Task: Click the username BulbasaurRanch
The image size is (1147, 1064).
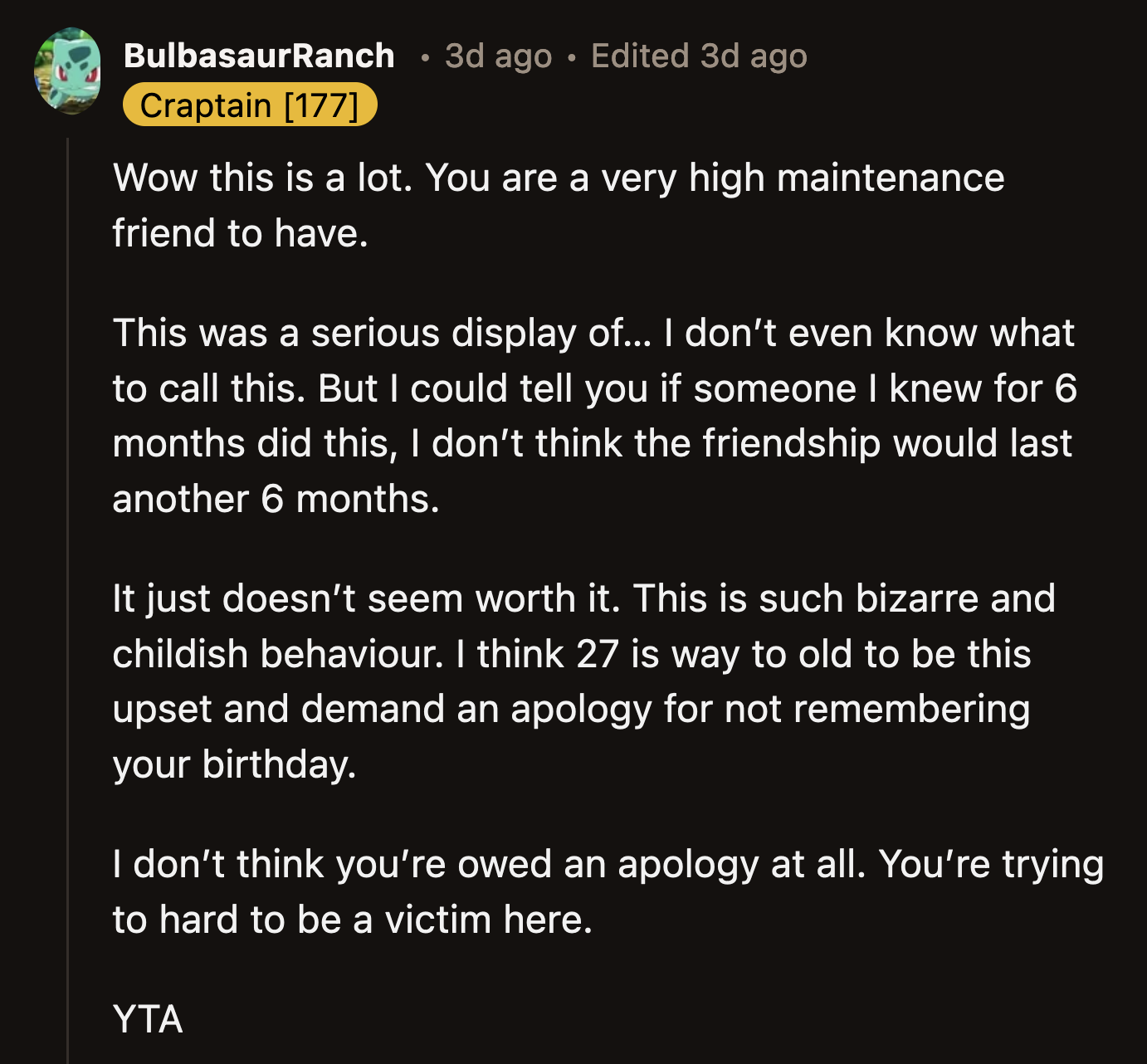Action: tap(259, 55)
